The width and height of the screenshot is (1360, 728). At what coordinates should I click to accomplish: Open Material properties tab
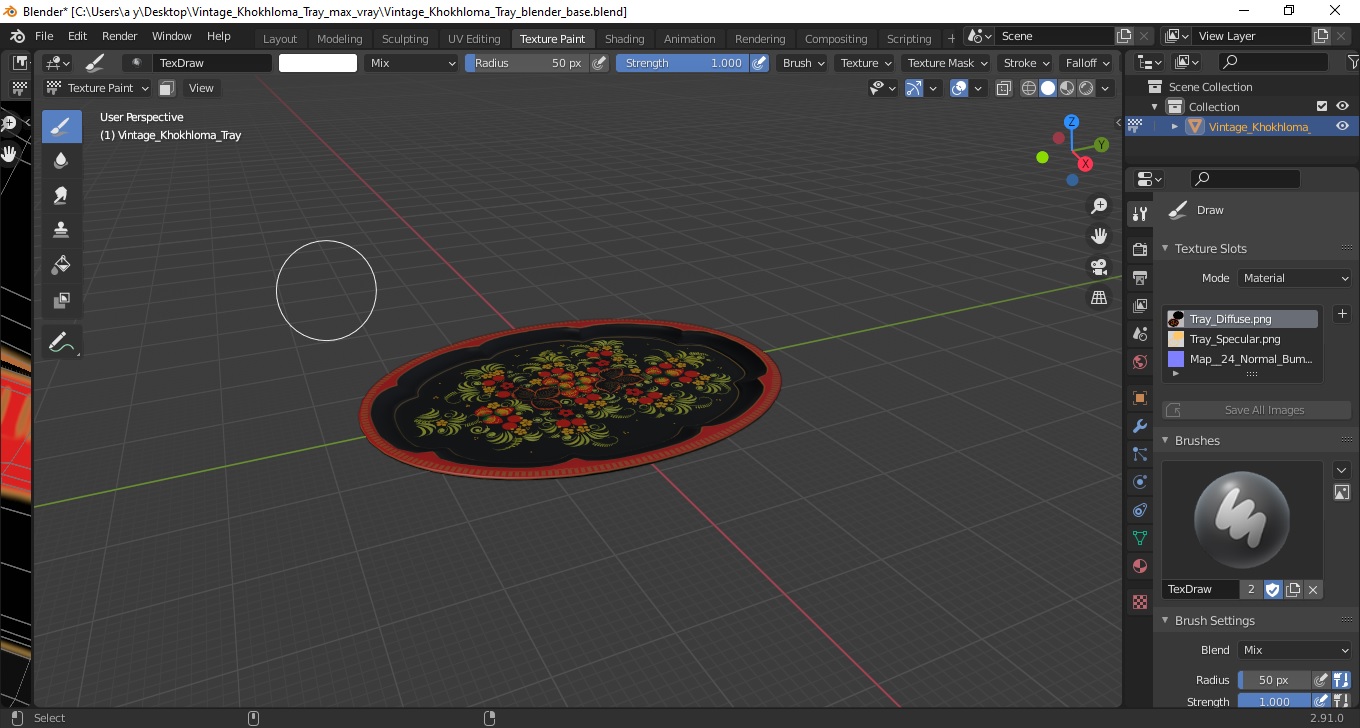(1139, 566)
